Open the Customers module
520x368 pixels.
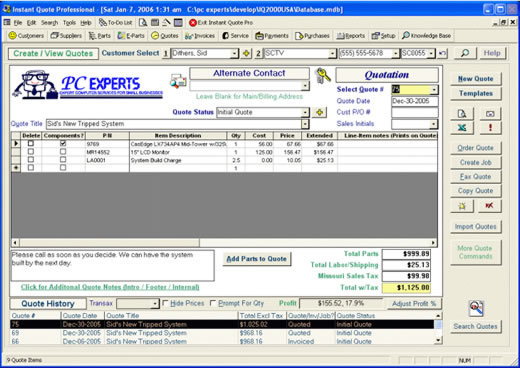click(26, 36)
